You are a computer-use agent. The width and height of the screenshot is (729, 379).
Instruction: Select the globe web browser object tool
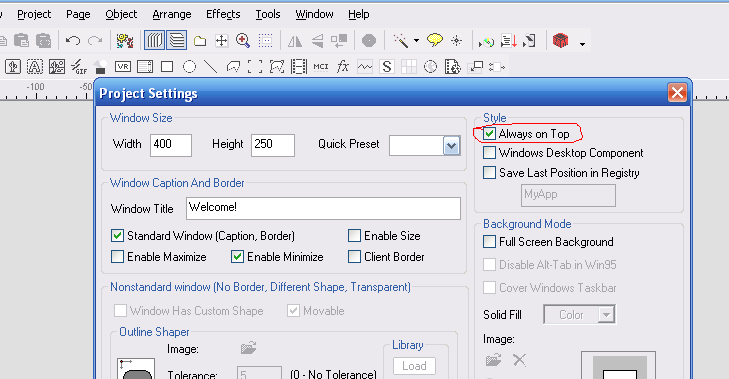coord(431,67)
